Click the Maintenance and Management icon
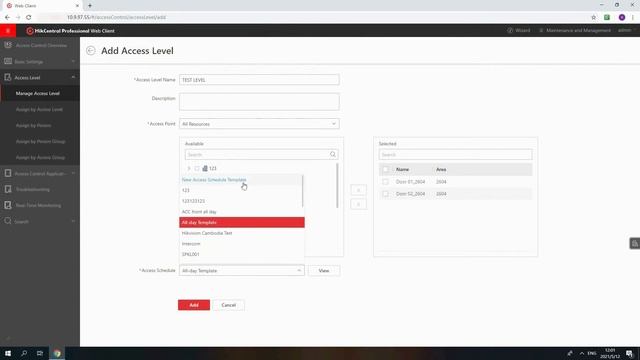 click(541, 30)
